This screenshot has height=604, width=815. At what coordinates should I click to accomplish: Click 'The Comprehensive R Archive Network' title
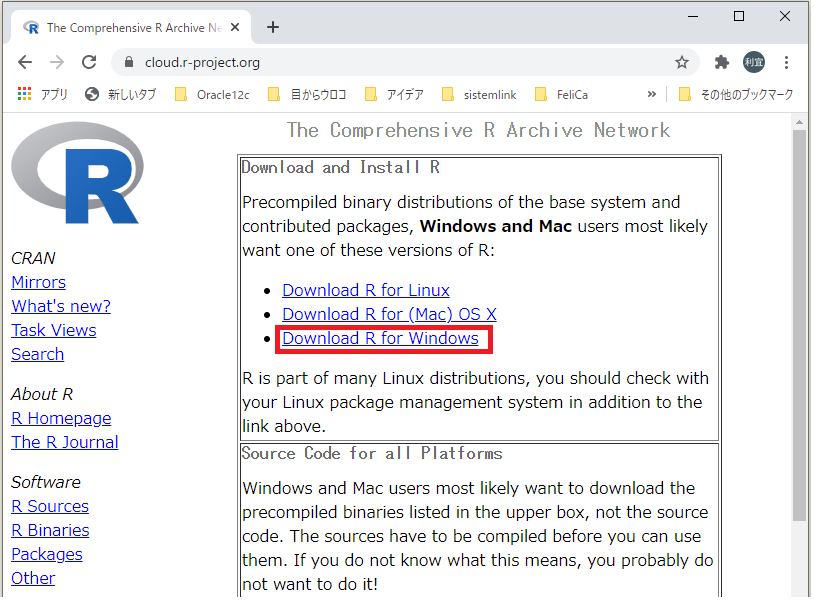(x=479, y=130)
